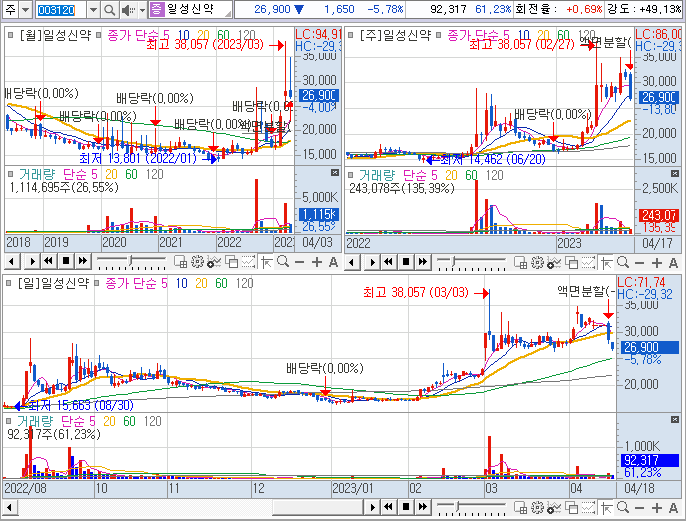Adjust the daily chart zoom slider

458,507
